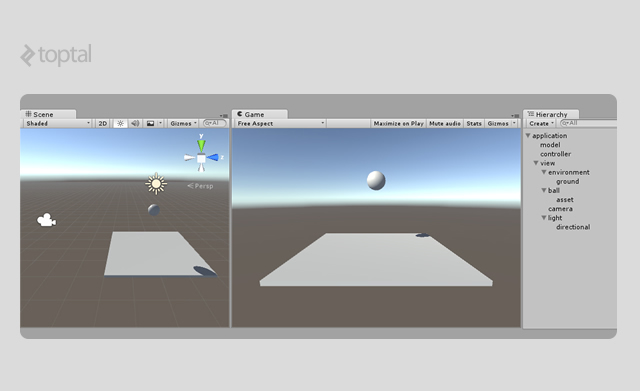Image resolution: width=640 pixels, height=391 pixels.
Task: Select the camera gizmo in Scene view
Action: click(x=47, y=220)
